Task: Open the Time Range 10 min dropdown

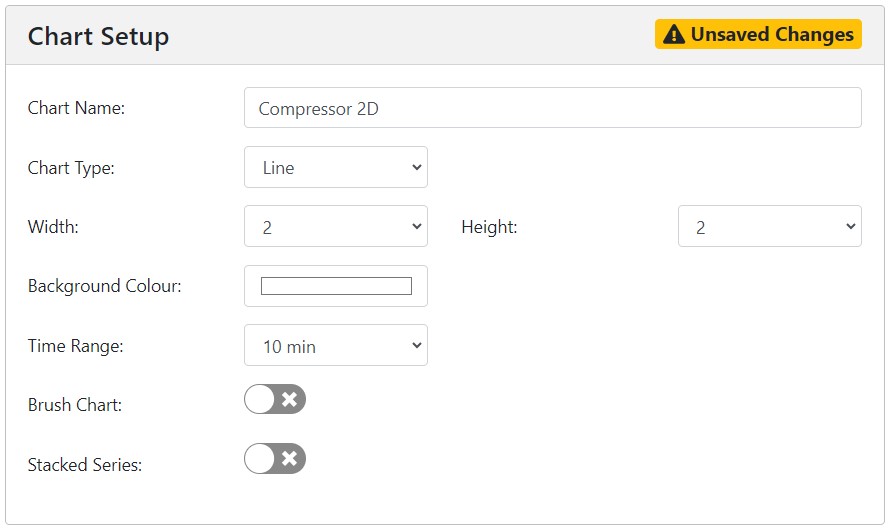Action: click(x=336, y=345)
